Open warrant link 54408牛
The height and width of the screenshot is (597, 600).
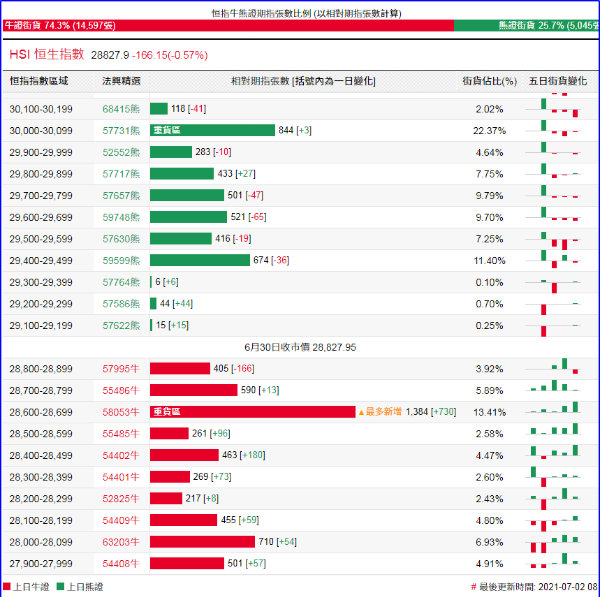point(121,564)
